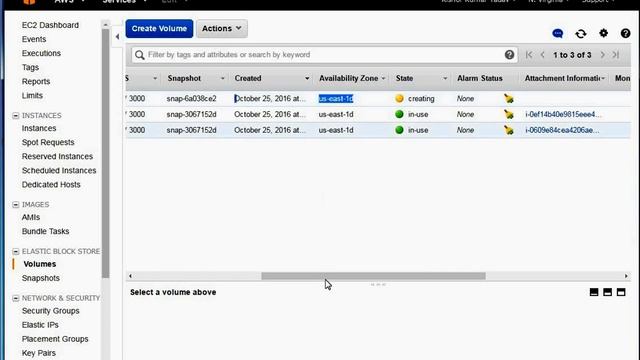
Task: Open Elastic IPs in sidebar
Action: 40,325
